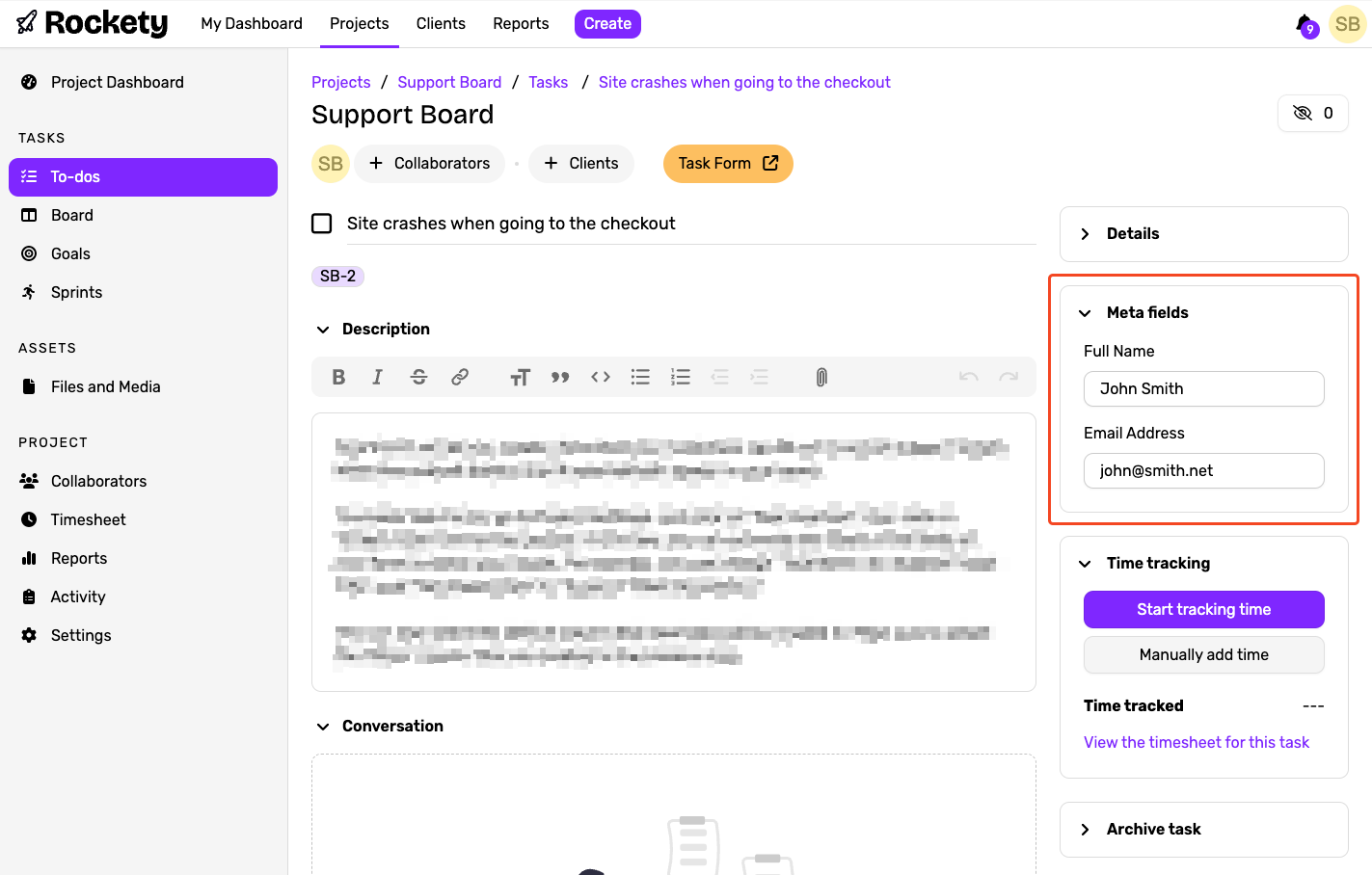This screenshot has width=1372, height=875.
Task: Go to Support Board breadcrumb
Action: [x=449, y=82]
